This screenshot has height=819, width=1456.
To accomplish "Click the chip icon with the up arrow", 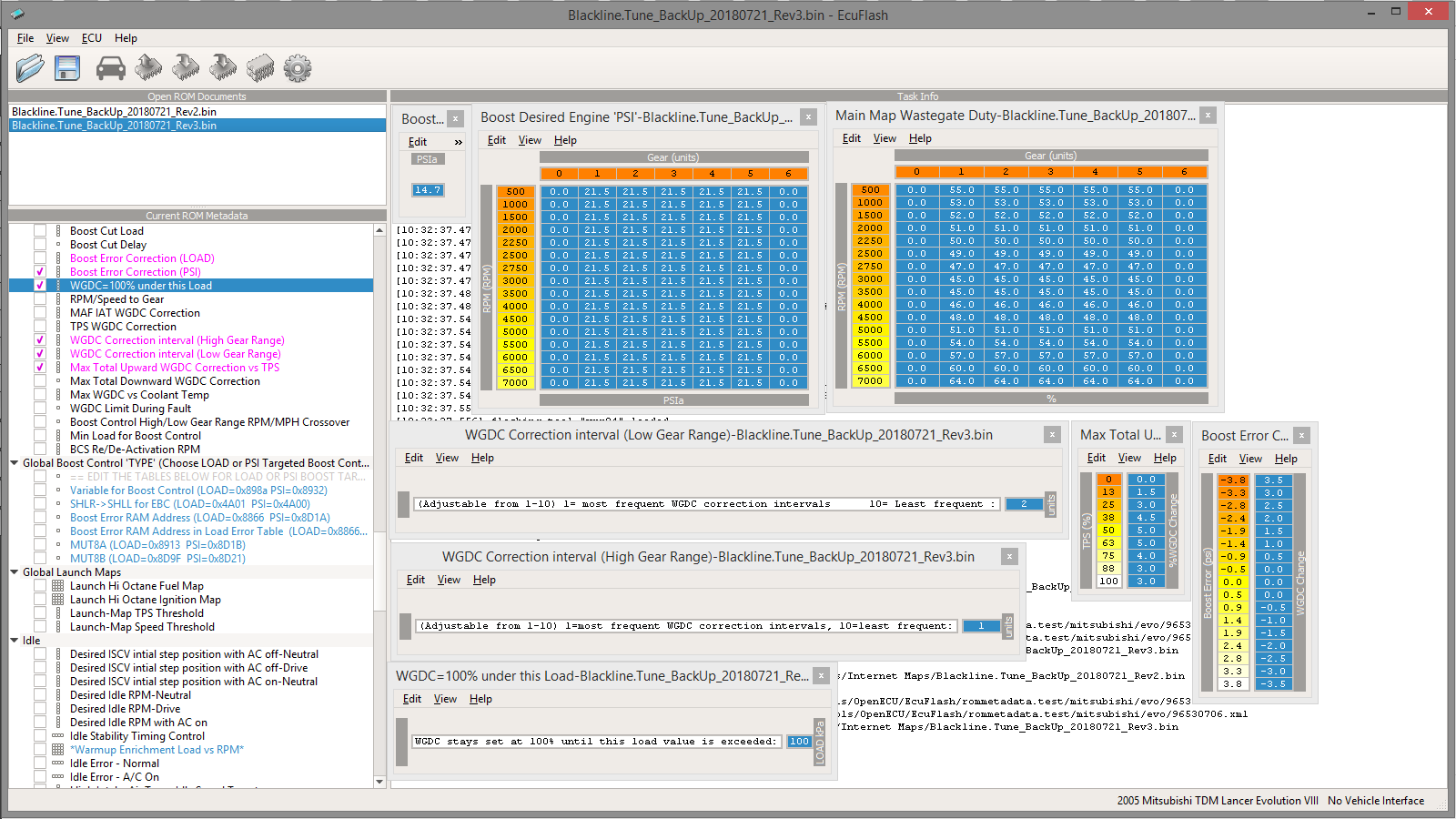I will point(148,68).
